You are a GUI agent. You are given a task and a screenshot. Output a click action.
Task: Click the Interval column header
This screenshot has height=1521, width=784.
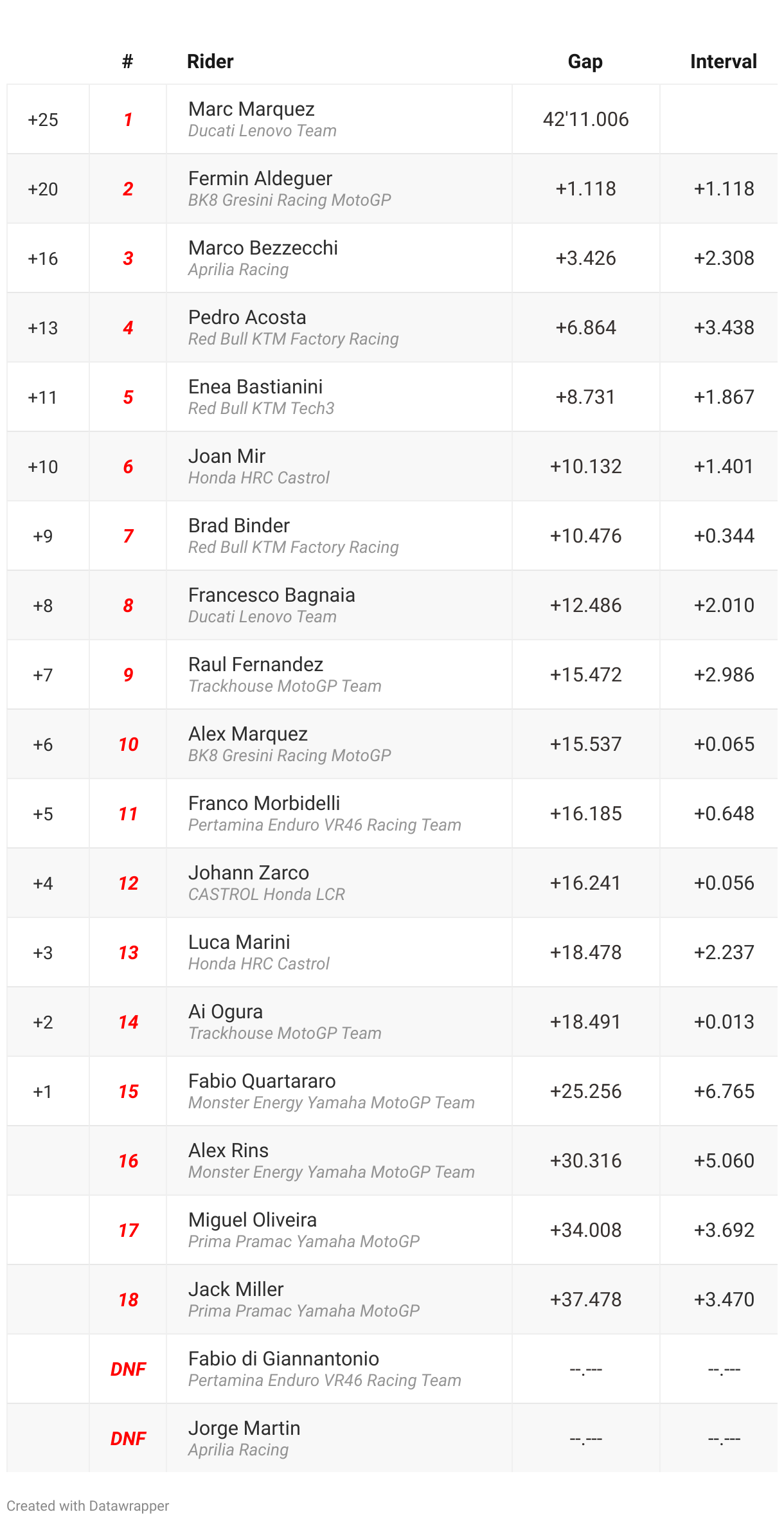tap(724, 62)
